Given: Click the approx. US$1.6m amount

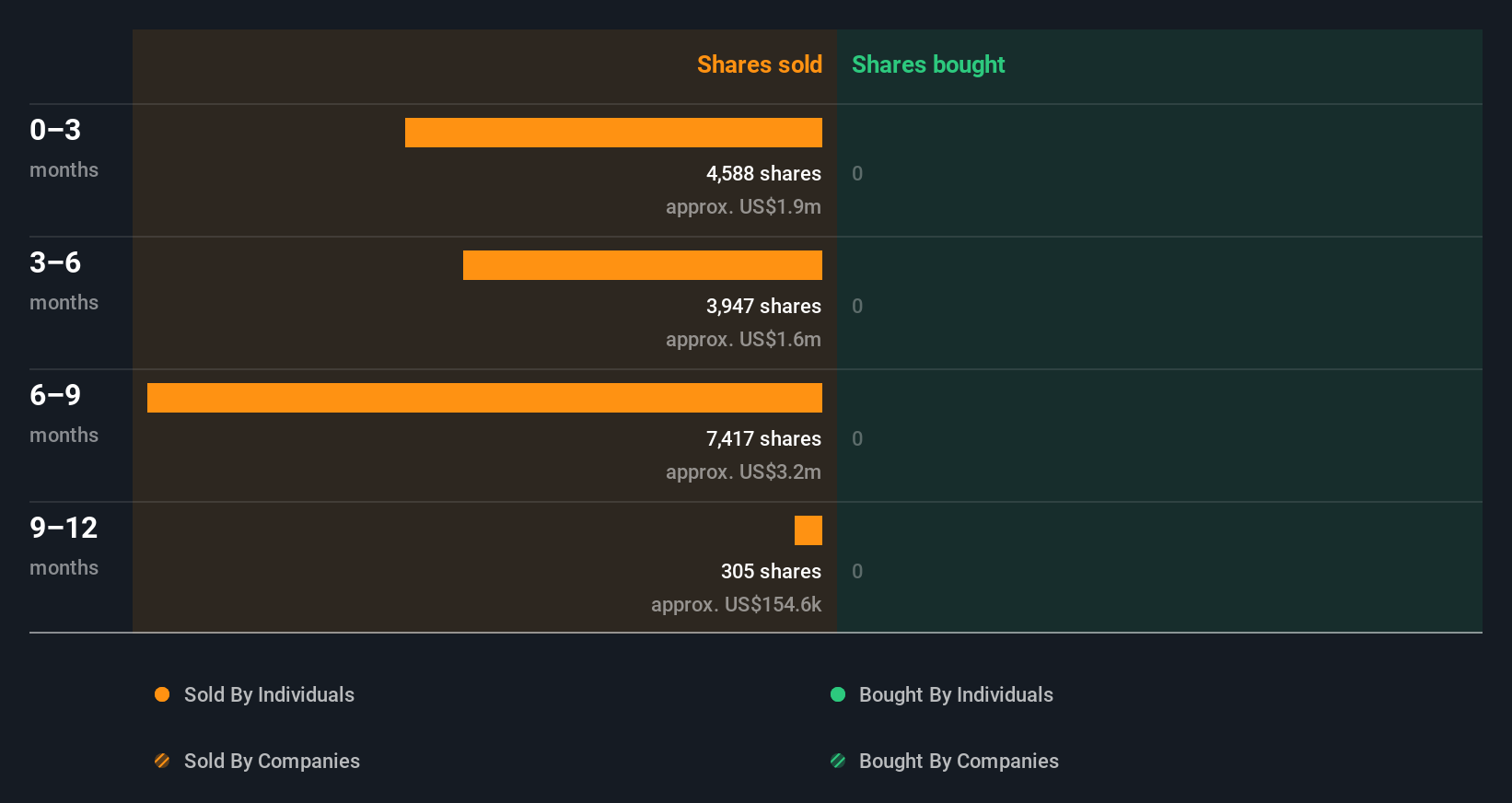Looking at the screenshot, I should coord(743,339).
